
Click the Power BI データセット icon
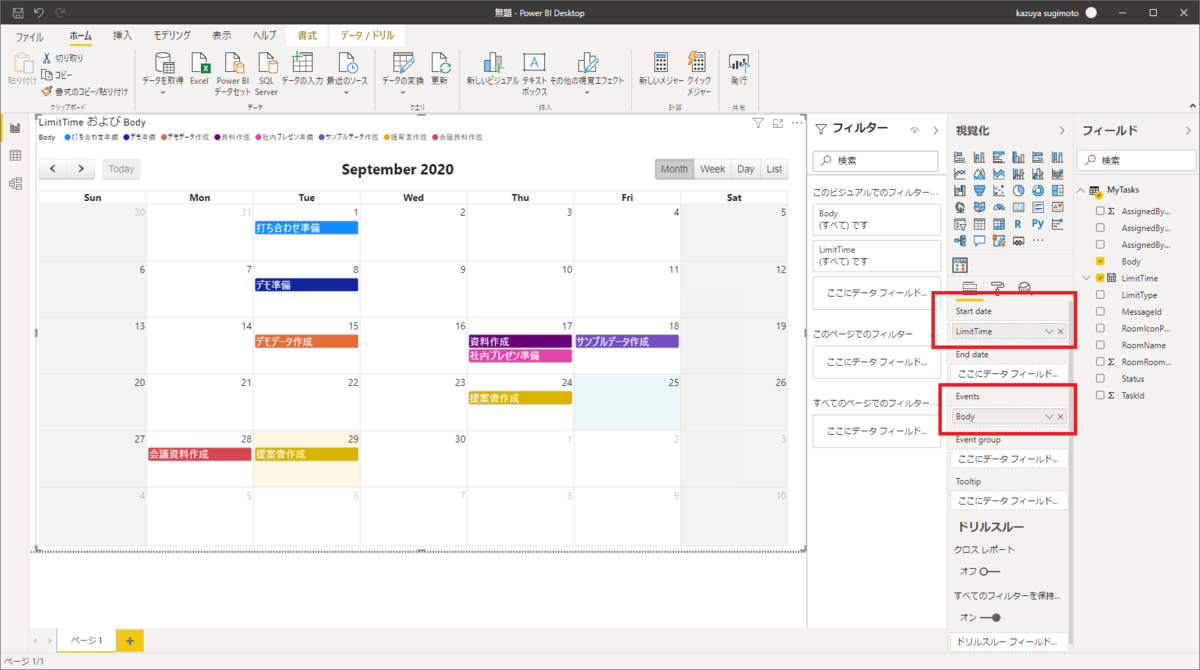(x=234, y=63)
